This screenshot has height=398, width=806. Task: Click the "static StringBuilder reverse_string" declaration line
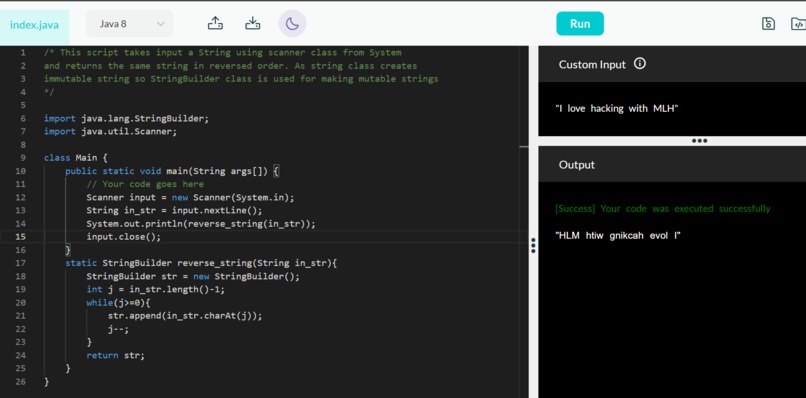[201, 263]
